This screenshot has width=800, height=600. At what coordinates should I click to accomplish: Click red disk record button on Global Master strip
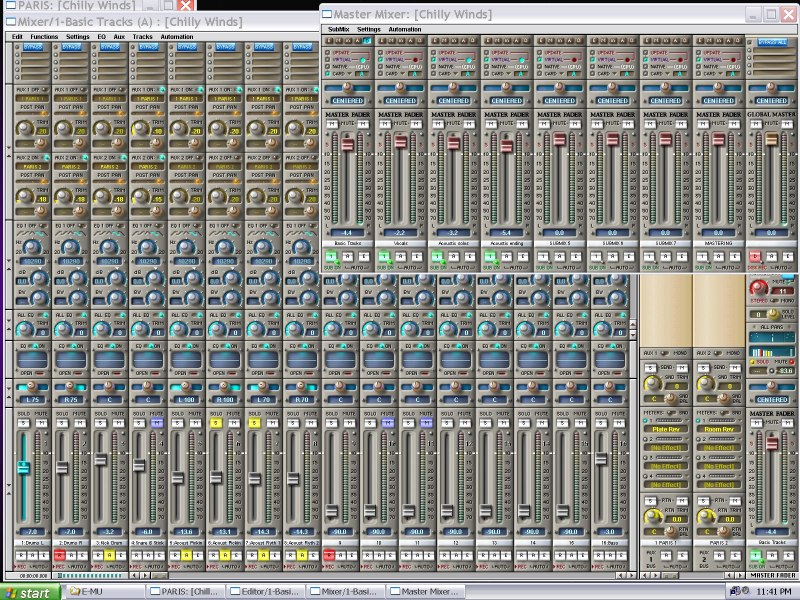756,256
